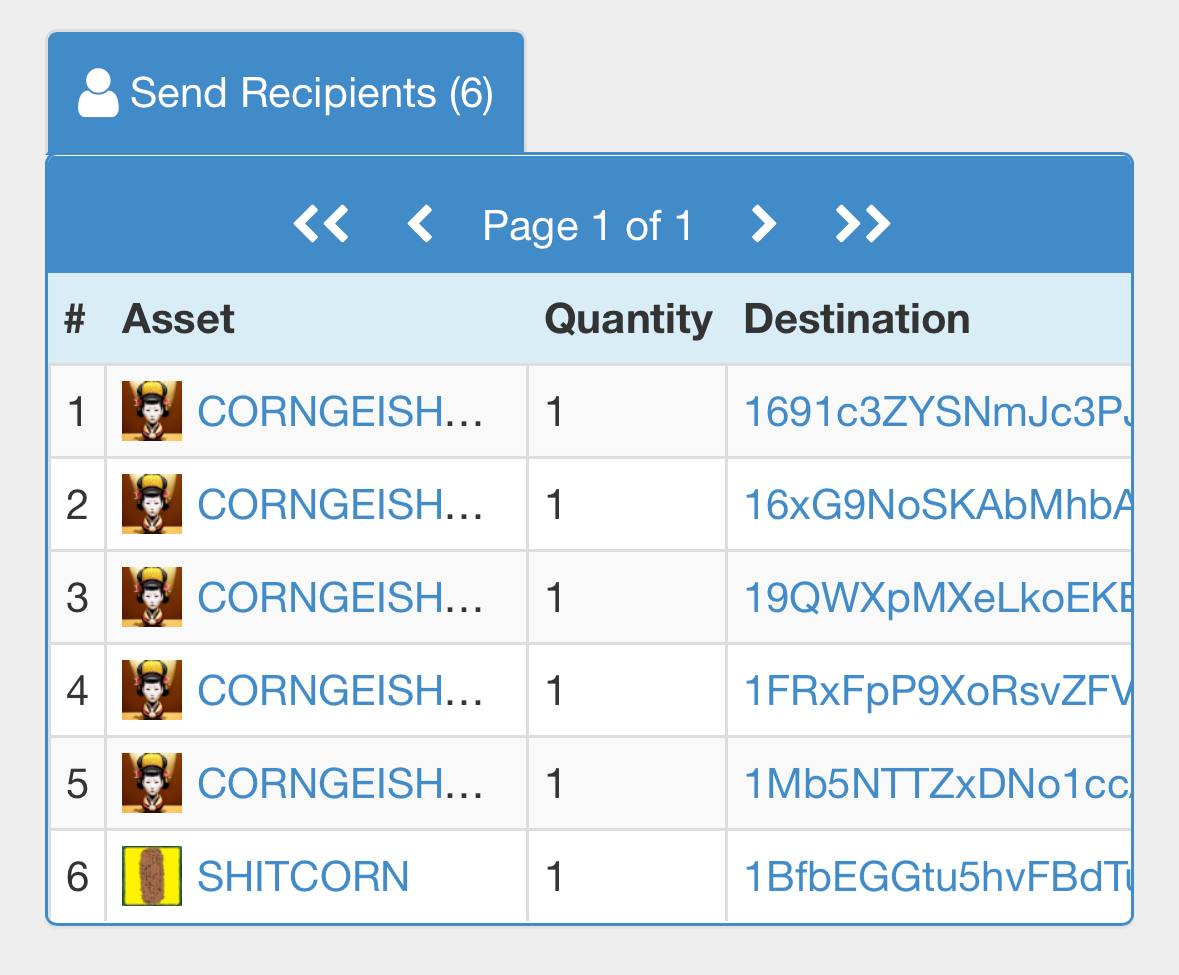Image resolution: width=1179 pixels, height=975 pixels.
Task: Open the CORNGEISH... asset link in row 2
Action: (x=340, y=504)
